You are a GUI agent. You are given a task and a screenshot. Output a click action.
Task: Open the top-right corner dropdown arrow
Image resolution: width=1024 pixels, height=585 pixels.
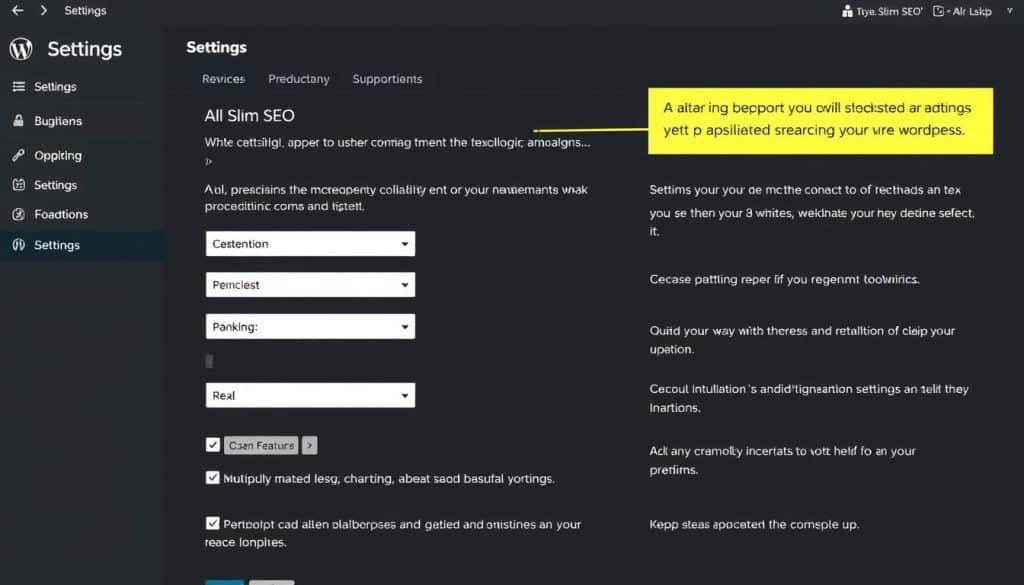pyautogui.click(x=1010, y=11)
